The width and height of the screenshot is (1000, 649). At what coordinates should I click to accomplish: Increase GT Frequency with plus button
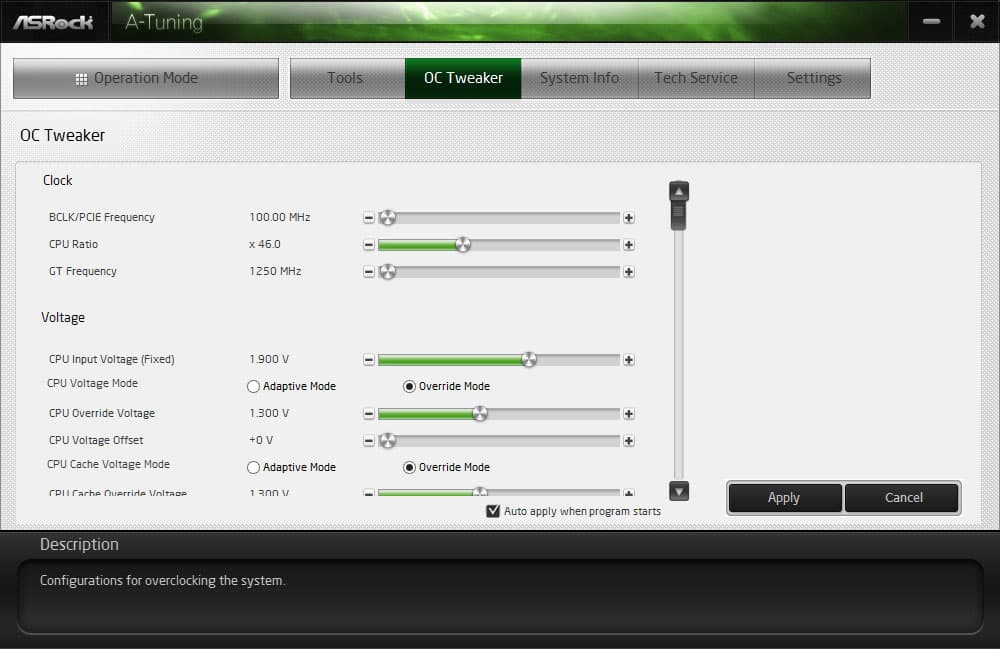click(629, 272)
